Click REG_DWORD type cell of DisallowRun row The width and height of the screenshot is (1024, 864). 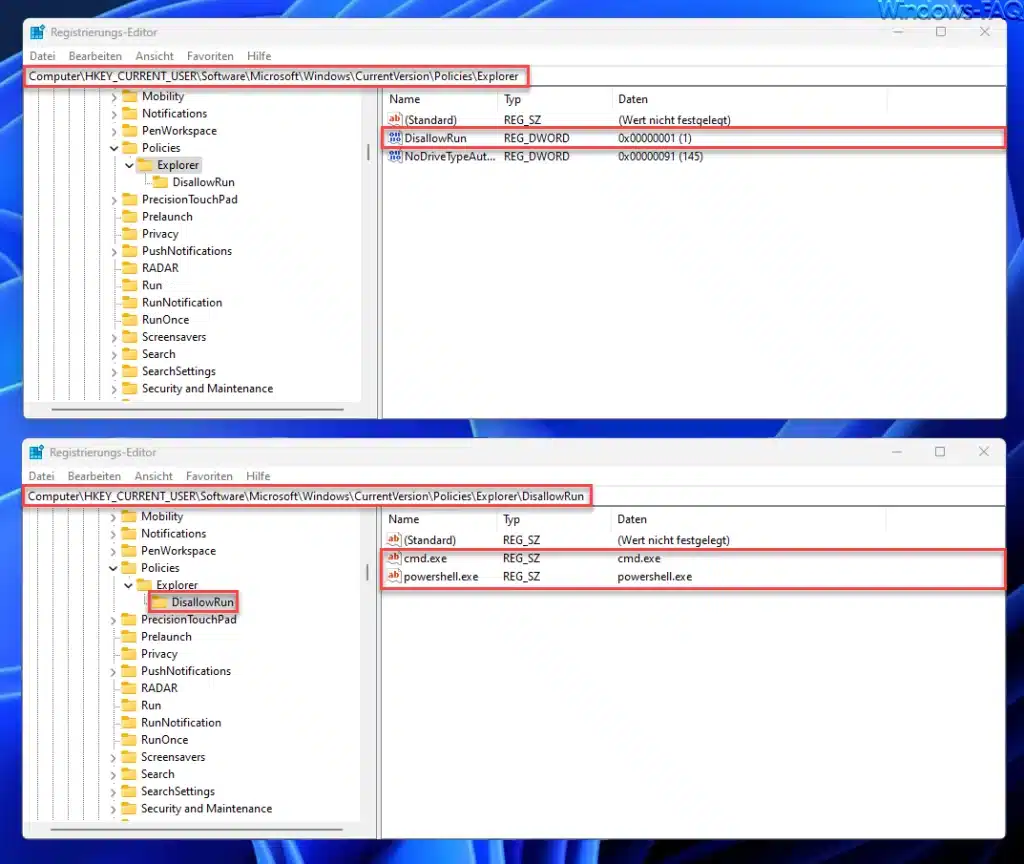coord(537,138)
